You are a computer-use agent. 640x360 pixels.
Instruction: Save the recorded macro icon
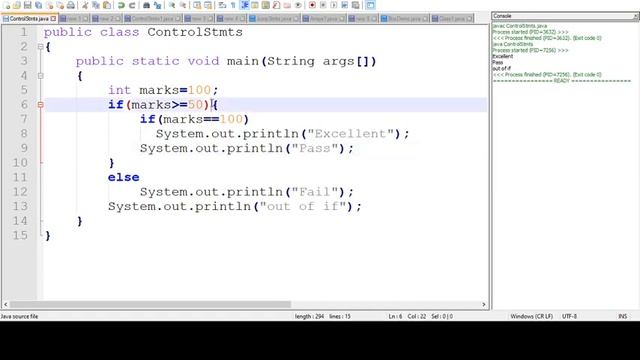(356, 5)
